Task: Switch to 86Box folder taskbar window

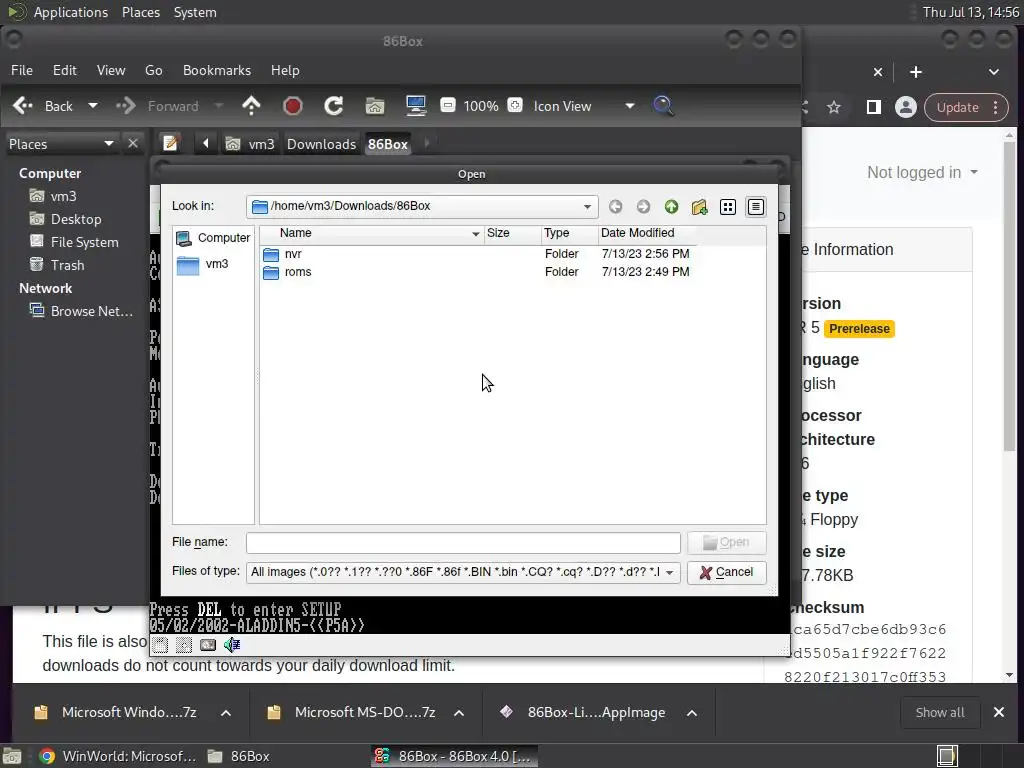Action: coord(238,756)
